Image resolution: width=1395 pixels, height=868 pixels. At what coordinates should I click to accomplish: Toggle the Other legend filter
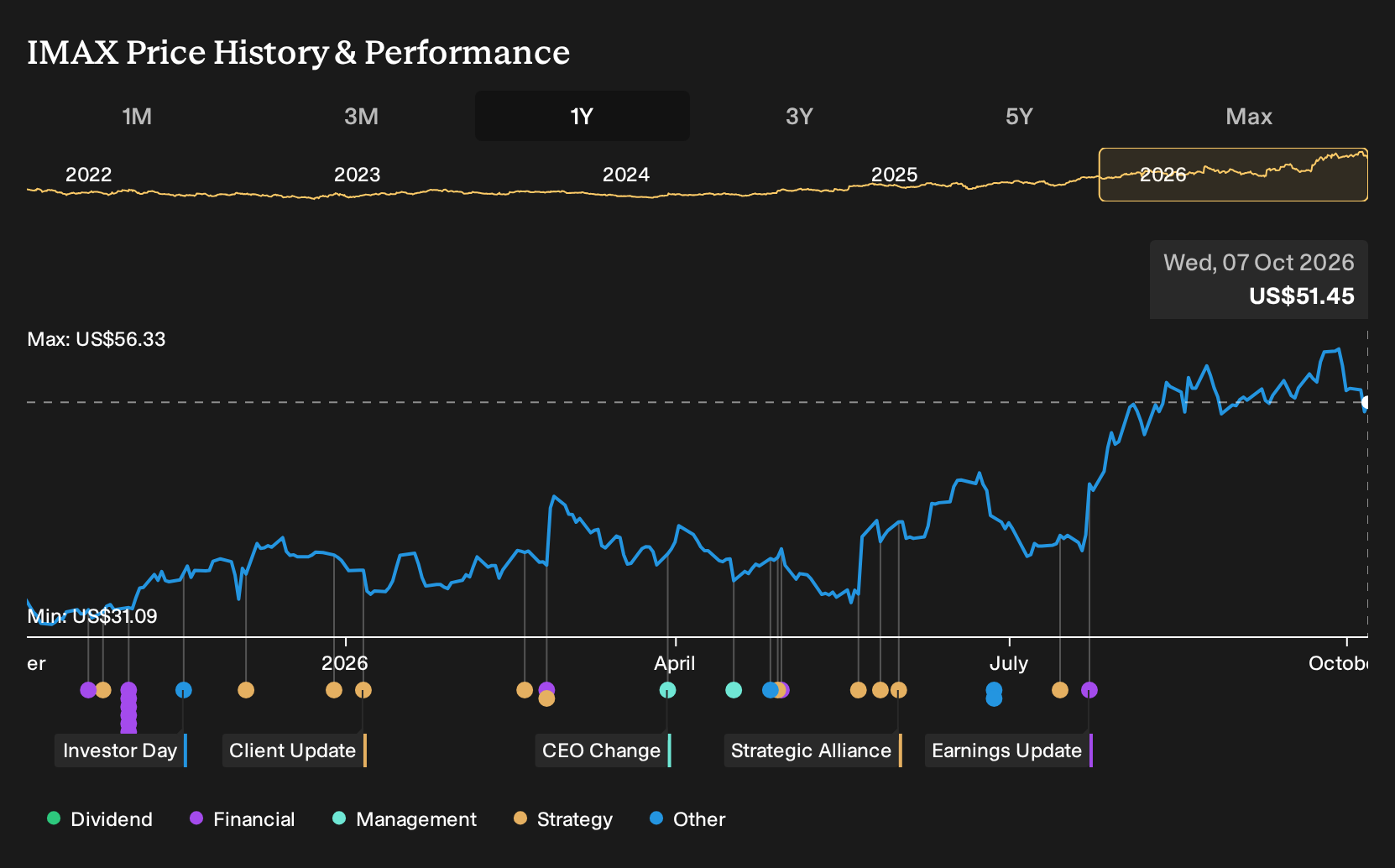click(x=687, y=819)
